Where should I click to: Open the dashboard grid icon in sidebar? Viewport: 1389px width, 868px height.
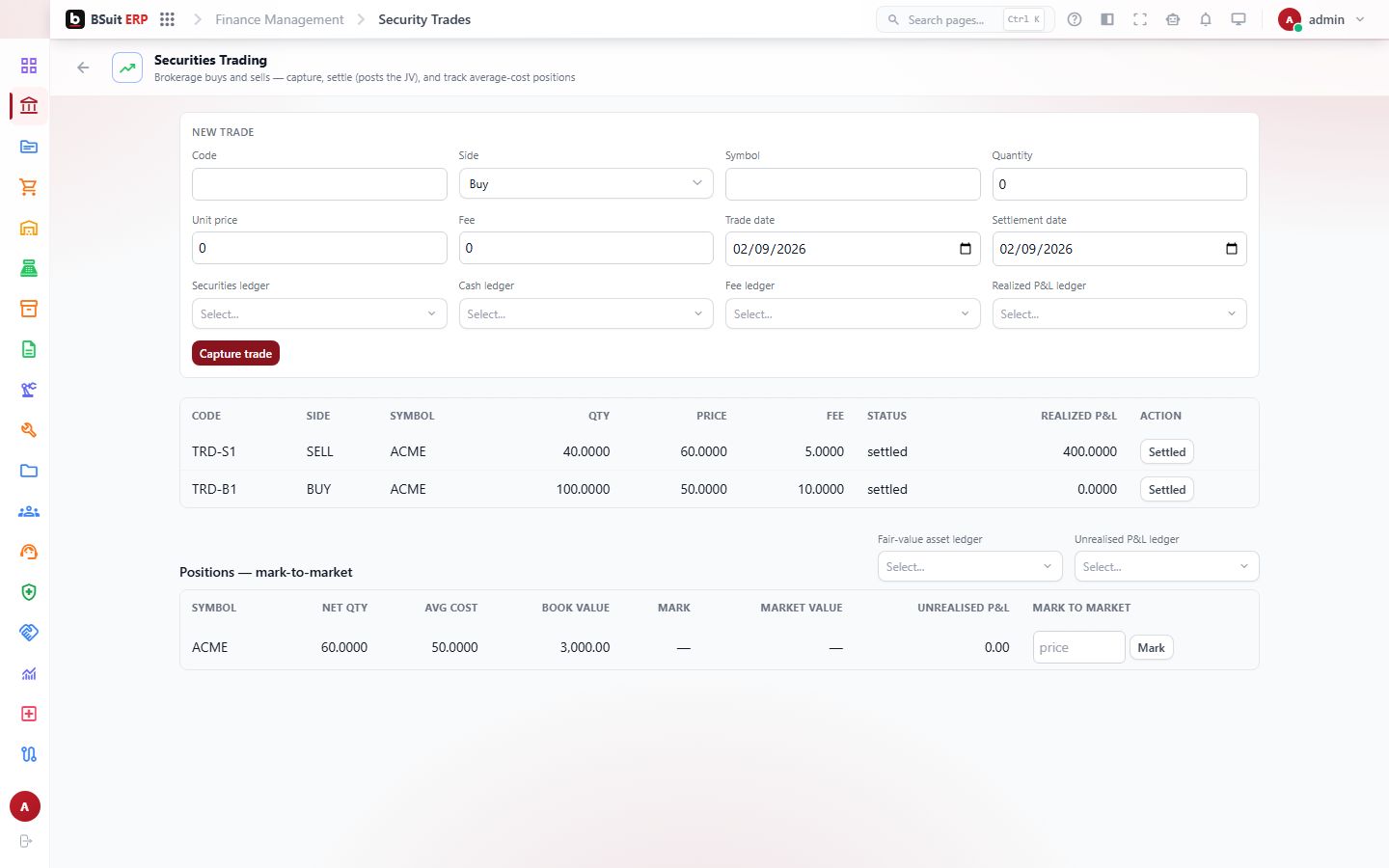point(29,66)
